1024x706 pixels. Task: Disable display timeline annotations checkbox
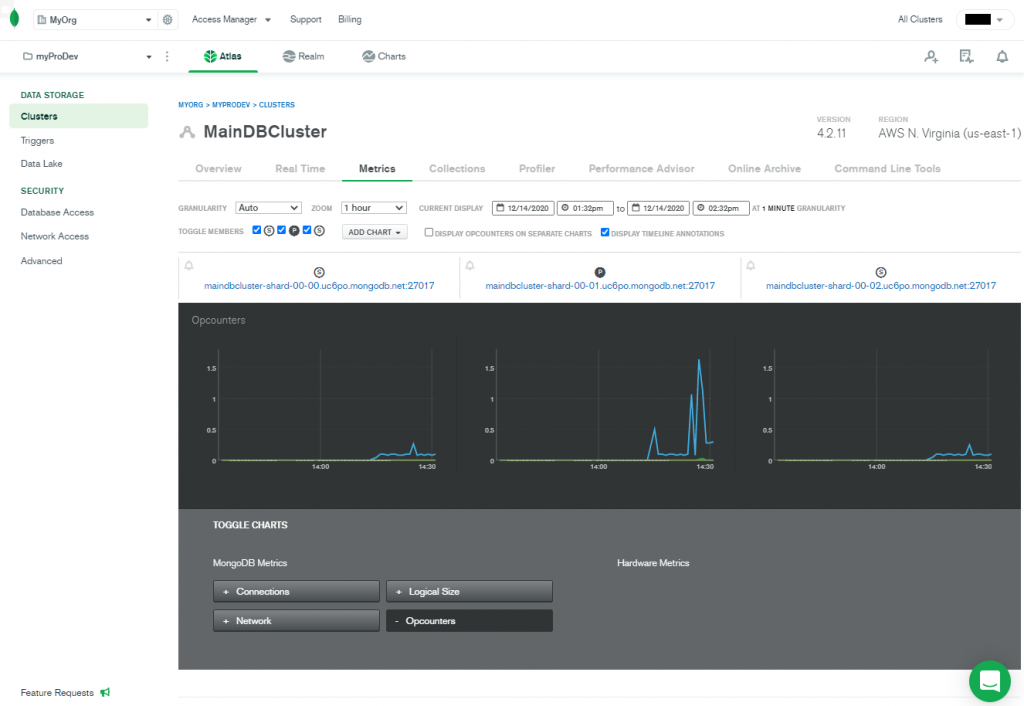click(605, 232)
